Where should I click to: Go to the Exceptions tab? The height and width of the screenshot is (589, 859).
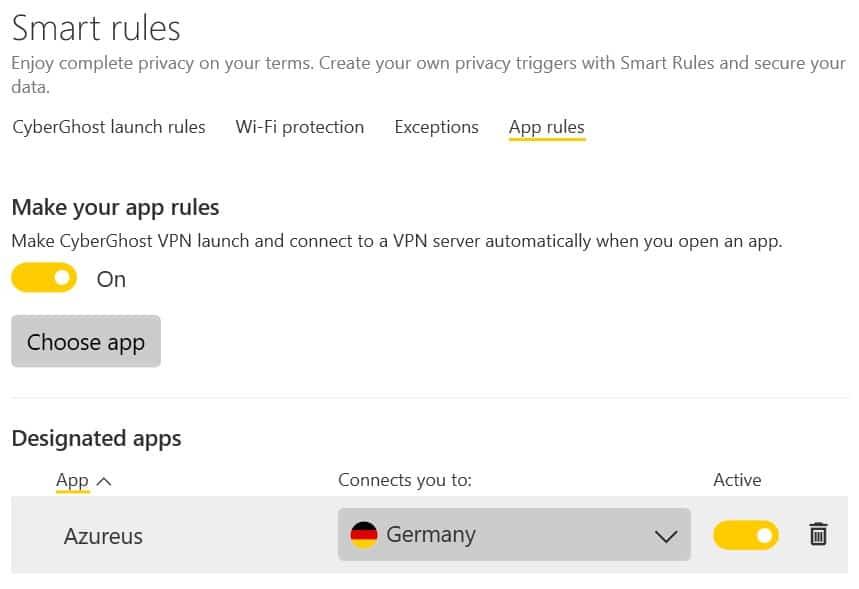pos(437,127)
